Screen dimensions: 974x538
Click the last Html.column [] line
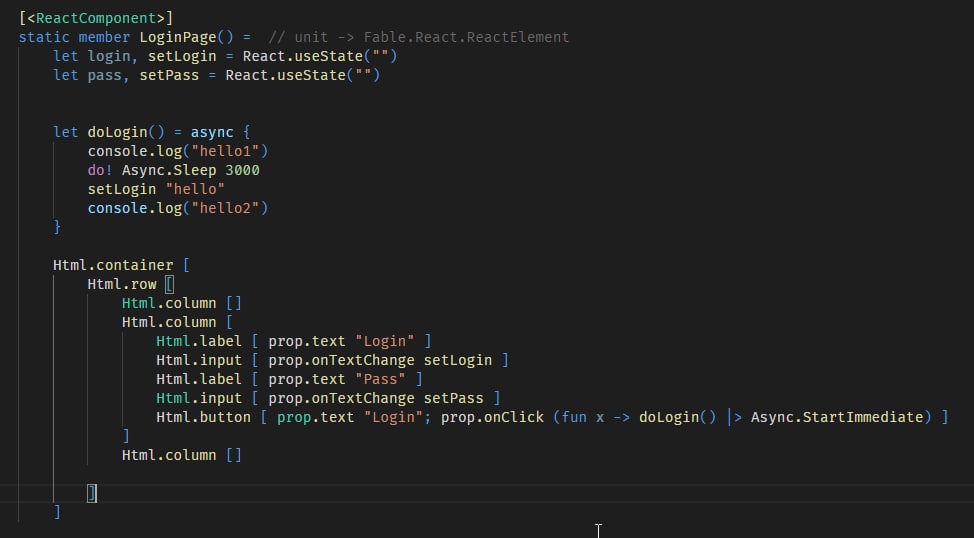click(181, 455)
